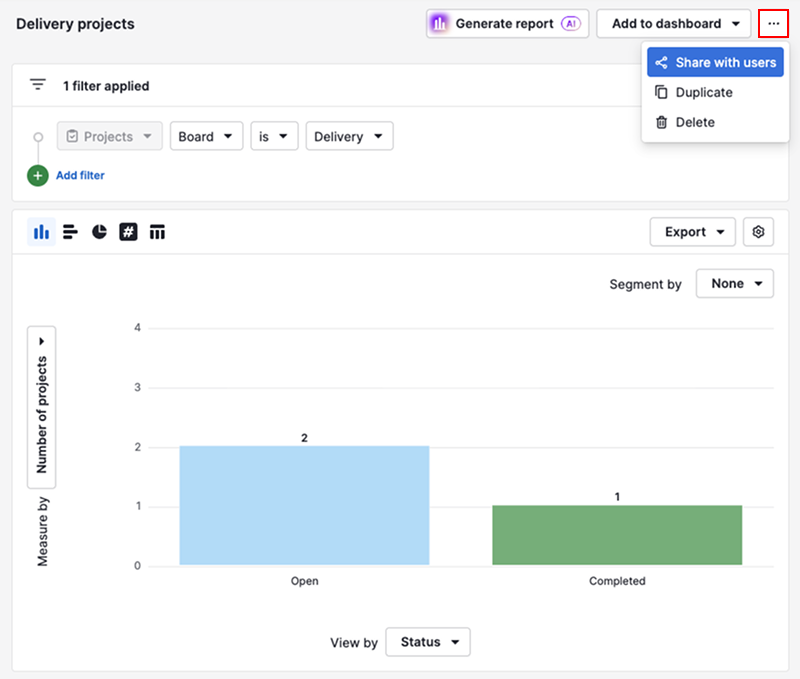
Task: Expand the Segment by None dropdown
Action: (x=735, y=284)
